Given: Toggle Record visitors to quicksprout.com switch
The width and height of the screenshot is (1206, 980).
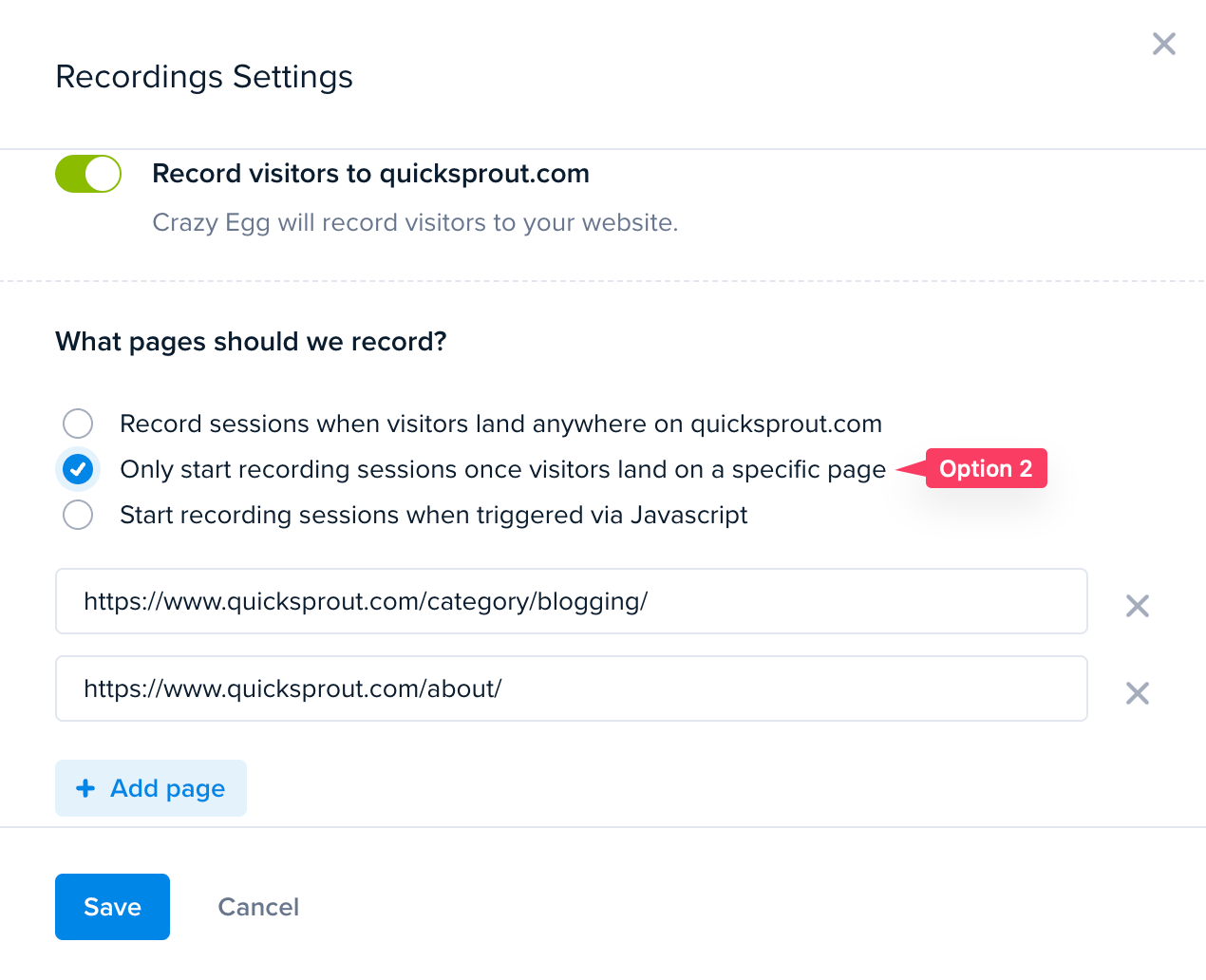Looking at the screenshot, I should click(88, 174).
